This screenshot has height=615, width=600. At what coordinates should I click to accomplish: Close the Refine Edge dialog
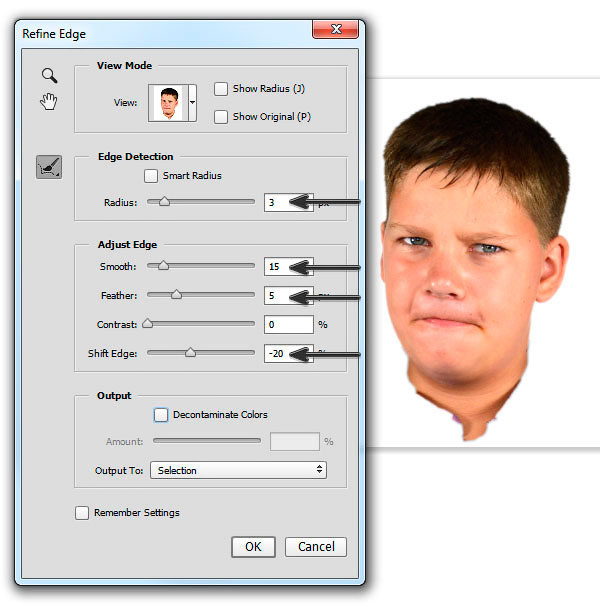[x=335, y=29]
